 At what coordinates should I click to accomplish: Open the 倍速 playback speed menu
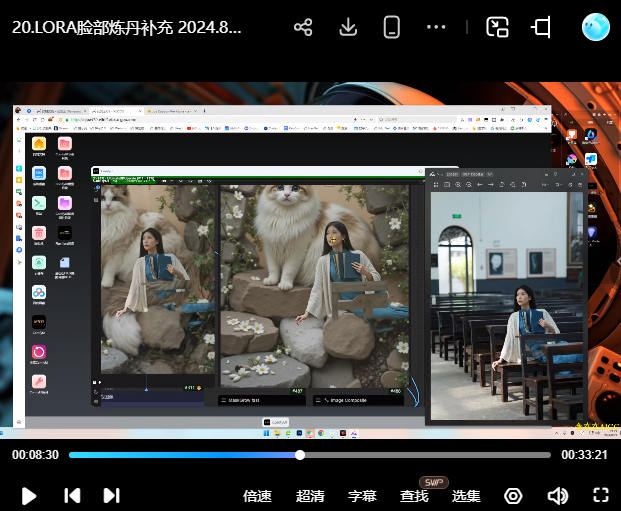258,496
